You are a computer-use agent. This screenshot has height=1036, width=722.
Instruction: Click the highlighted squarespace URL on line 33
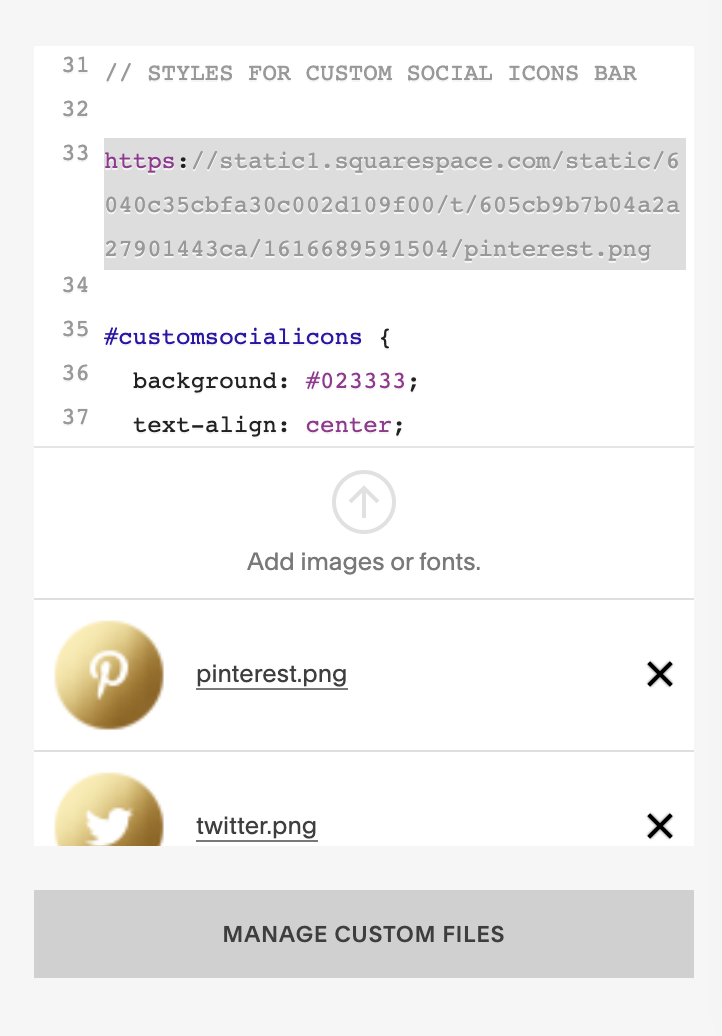click(x=394, y=205)
